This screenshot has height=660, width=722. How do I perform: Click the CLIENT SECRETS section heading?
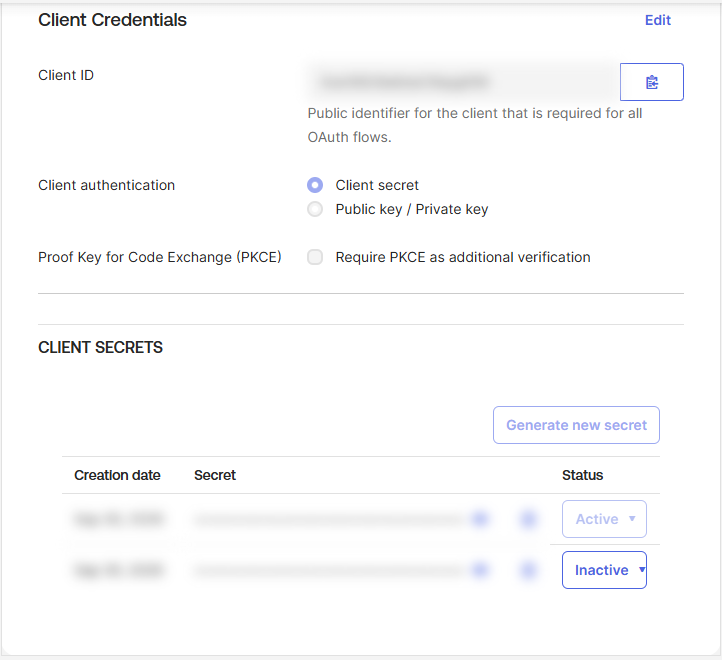click(100, 347)
